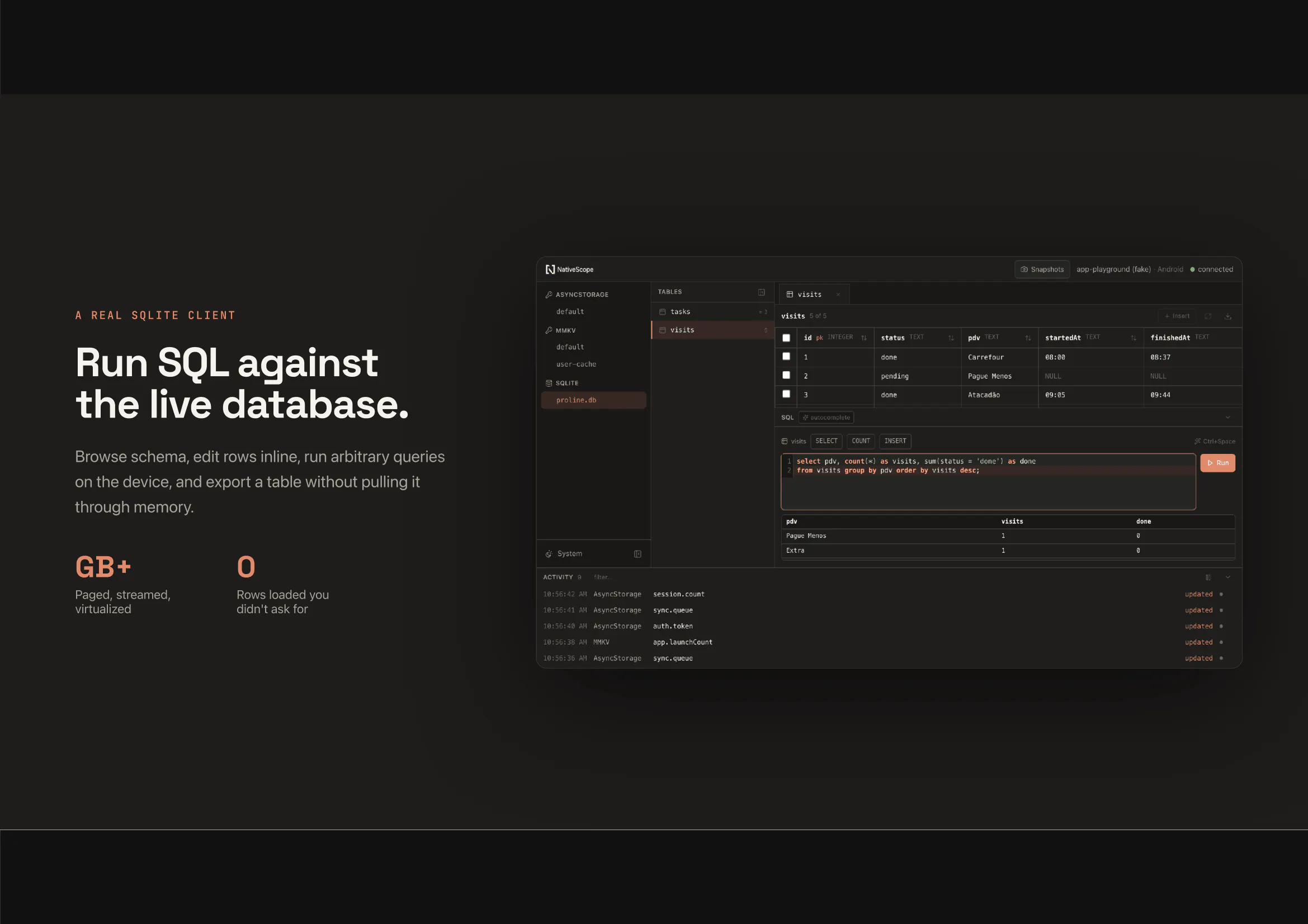The image size is (1308, 924).
Task: Run the SQL query
Action: coord(1217,463)
